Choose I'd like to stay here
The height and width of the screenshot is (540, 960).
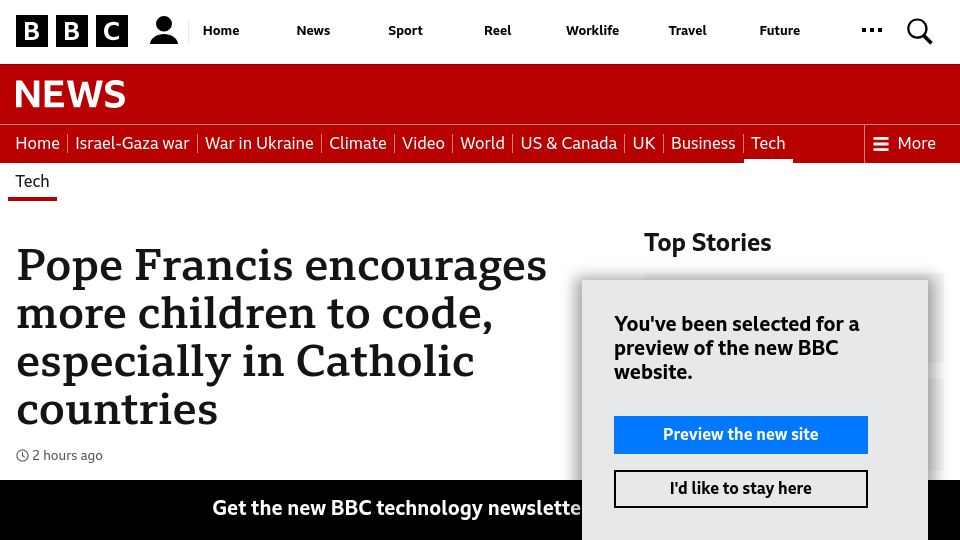[740, 489]
